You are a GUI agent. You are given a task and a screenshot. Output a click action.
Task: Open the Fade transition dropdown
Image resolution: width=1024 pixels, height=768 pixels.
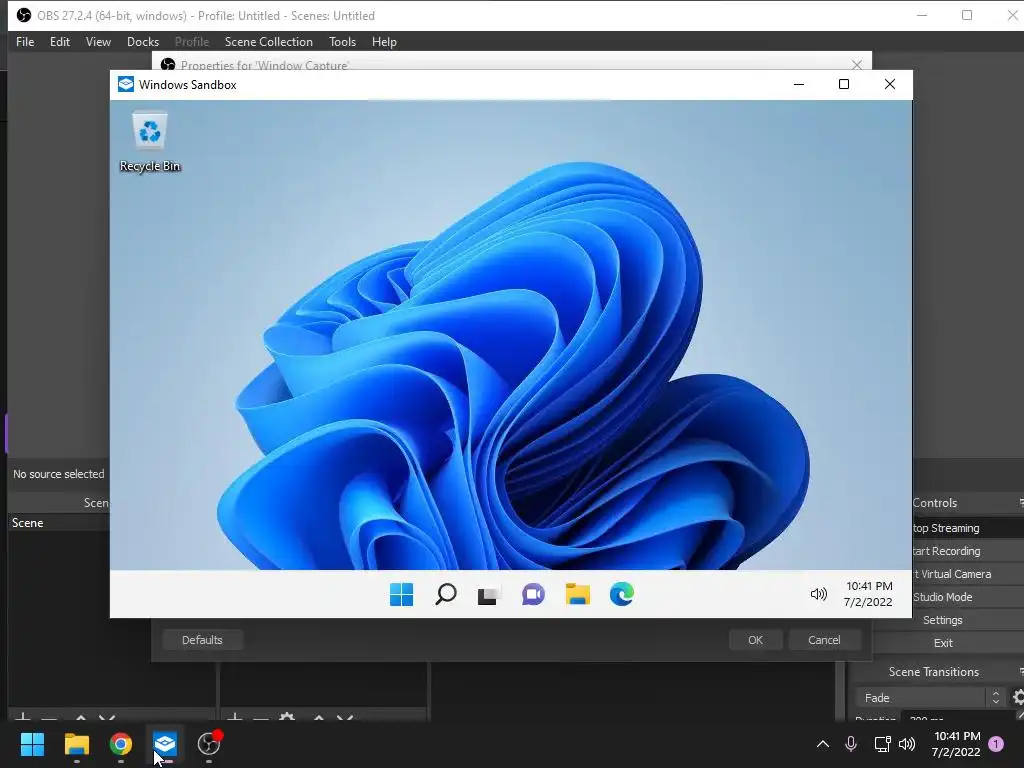929,698
